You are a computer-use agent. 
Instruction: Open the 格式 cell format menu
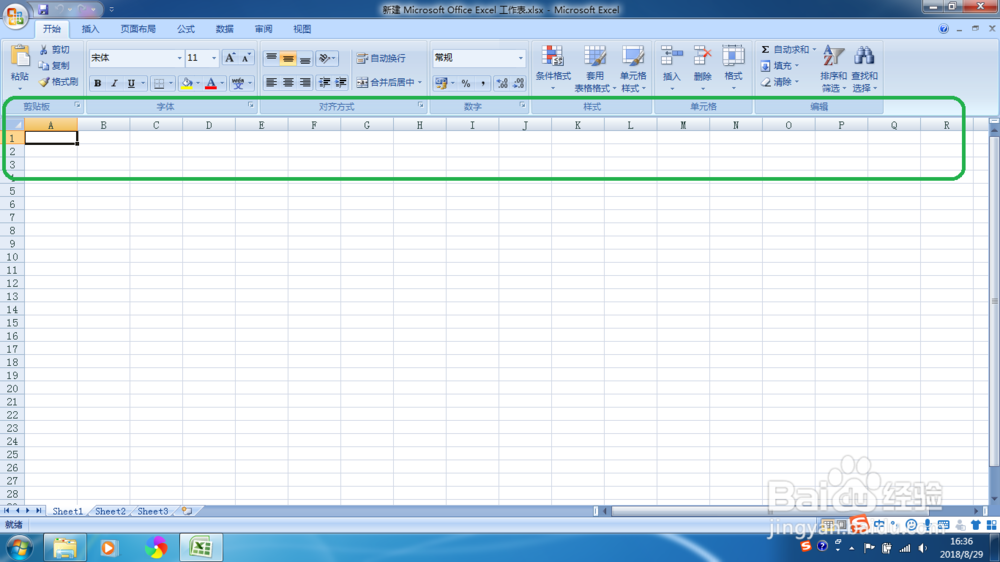coord(733,68)
